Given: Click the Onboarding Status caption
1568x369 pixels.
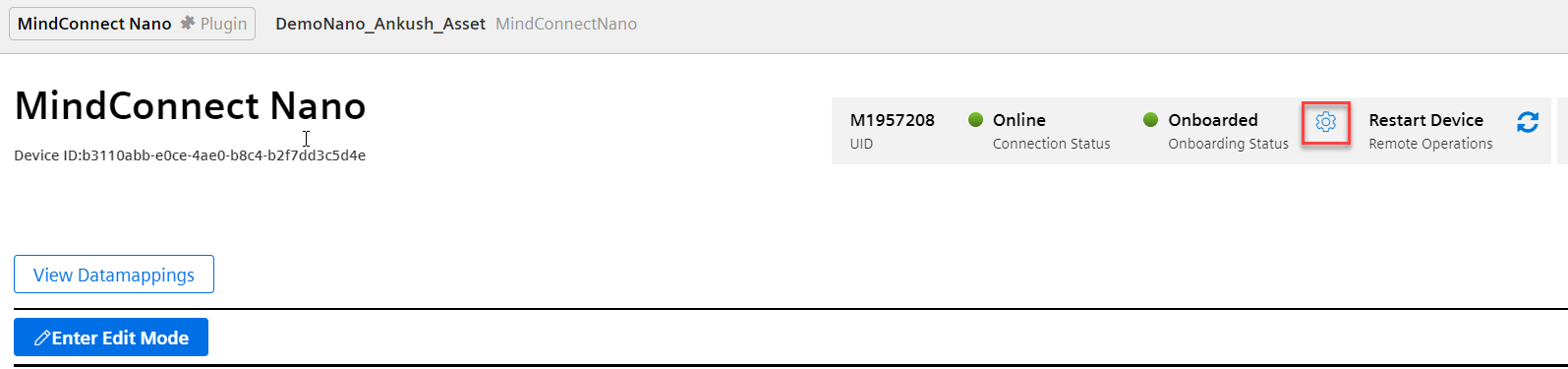Looking at the screenshot, I should click(x=1228, y=144).
